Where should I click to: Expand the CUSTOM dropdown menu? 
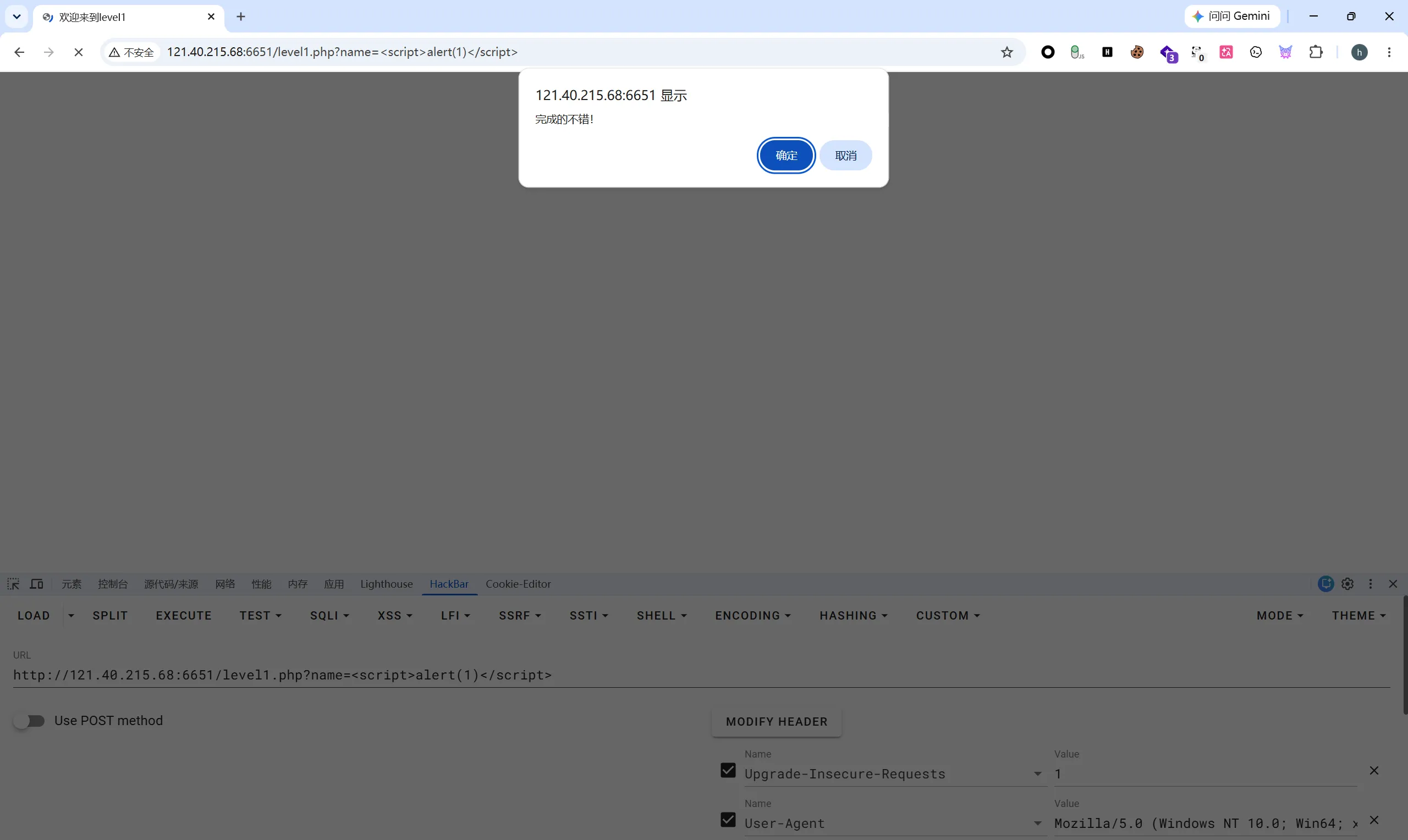pyautogui.click(x=948, y=615)
